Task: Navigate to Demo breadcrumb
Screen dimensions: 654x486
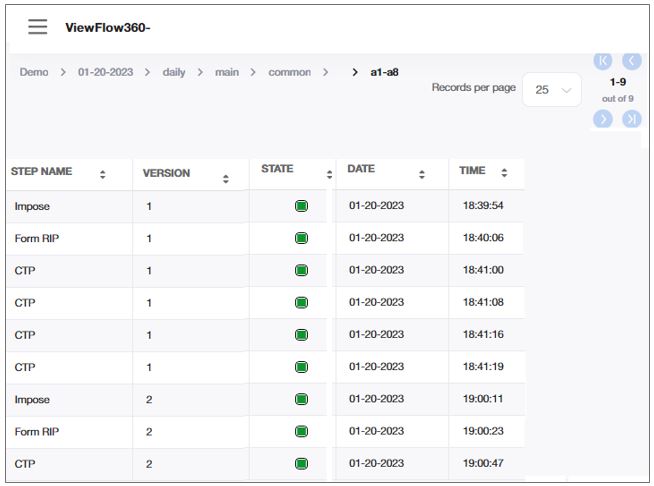Action: (34, 73)
